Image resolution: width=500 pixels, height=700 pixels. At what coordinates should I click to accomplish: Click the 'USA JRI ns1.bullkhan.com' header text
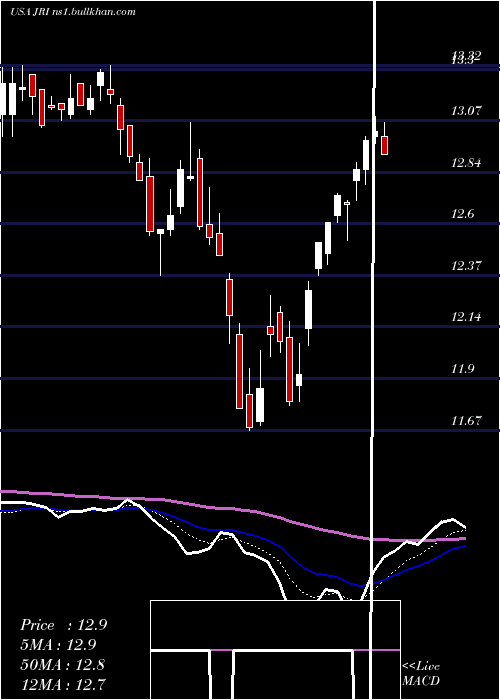coord(73,12)
